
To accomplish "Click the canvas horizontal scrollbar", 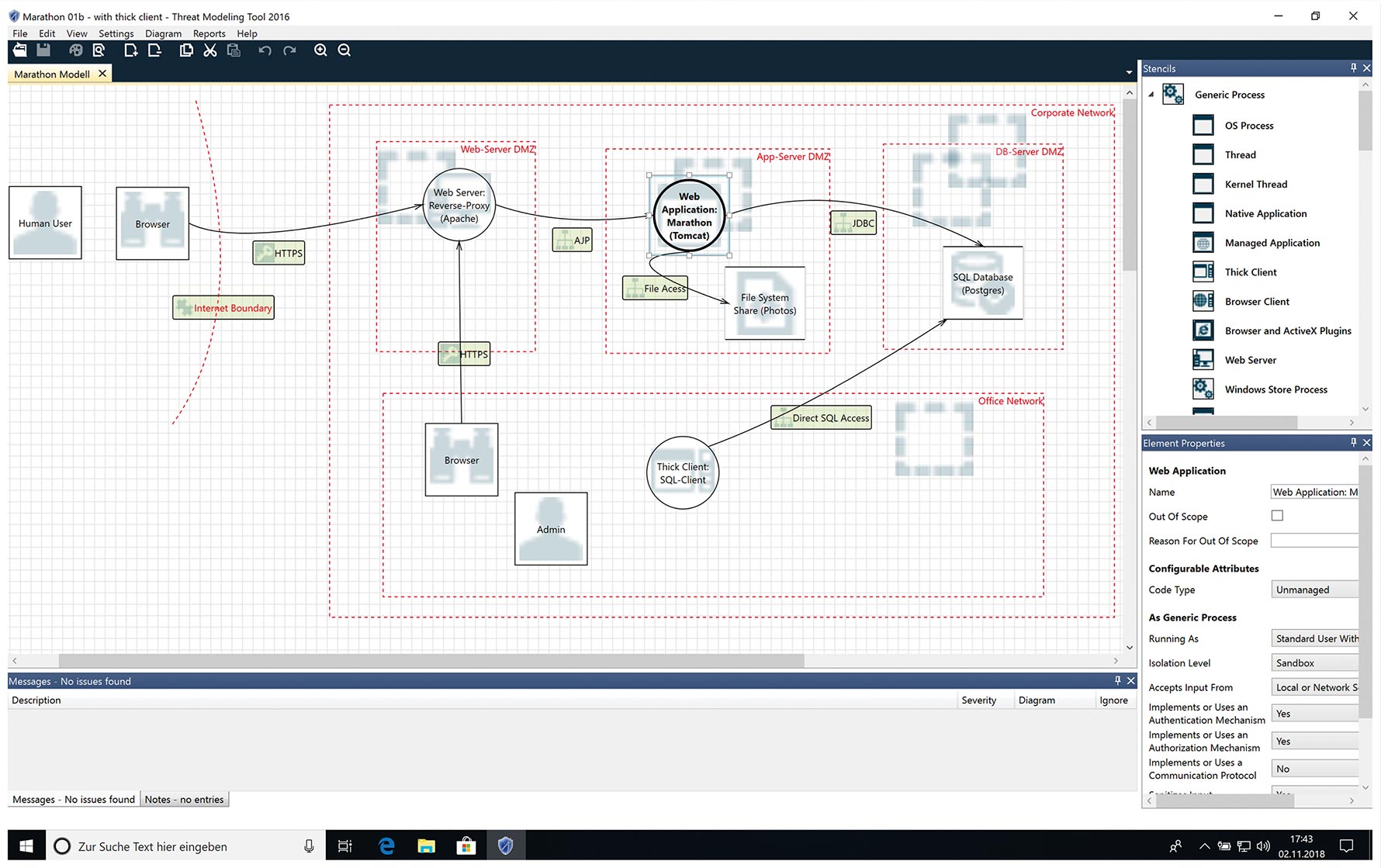I will (x=431, y=661).
